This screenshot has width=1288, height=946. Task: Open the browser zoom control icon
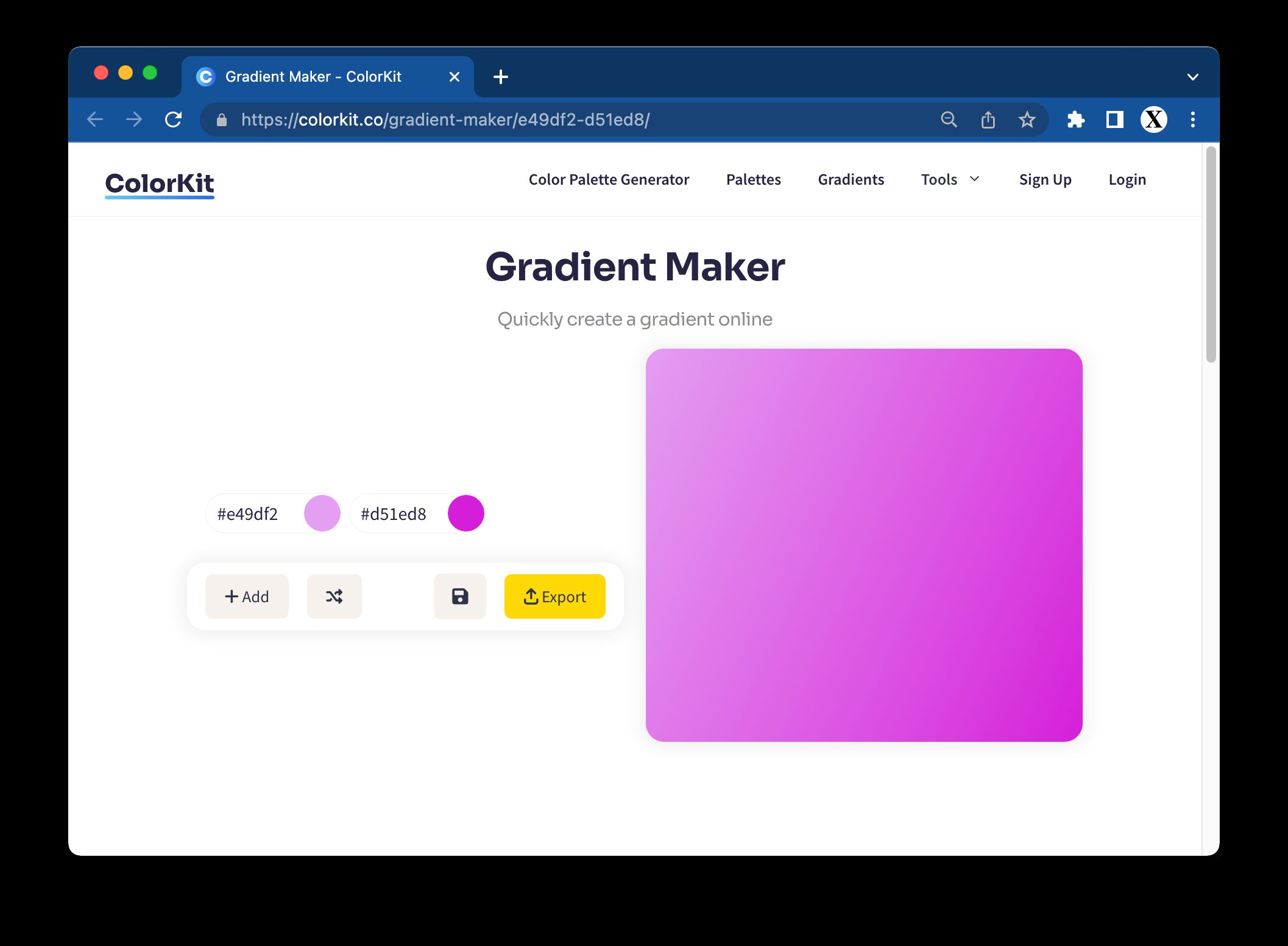(949, 119)
